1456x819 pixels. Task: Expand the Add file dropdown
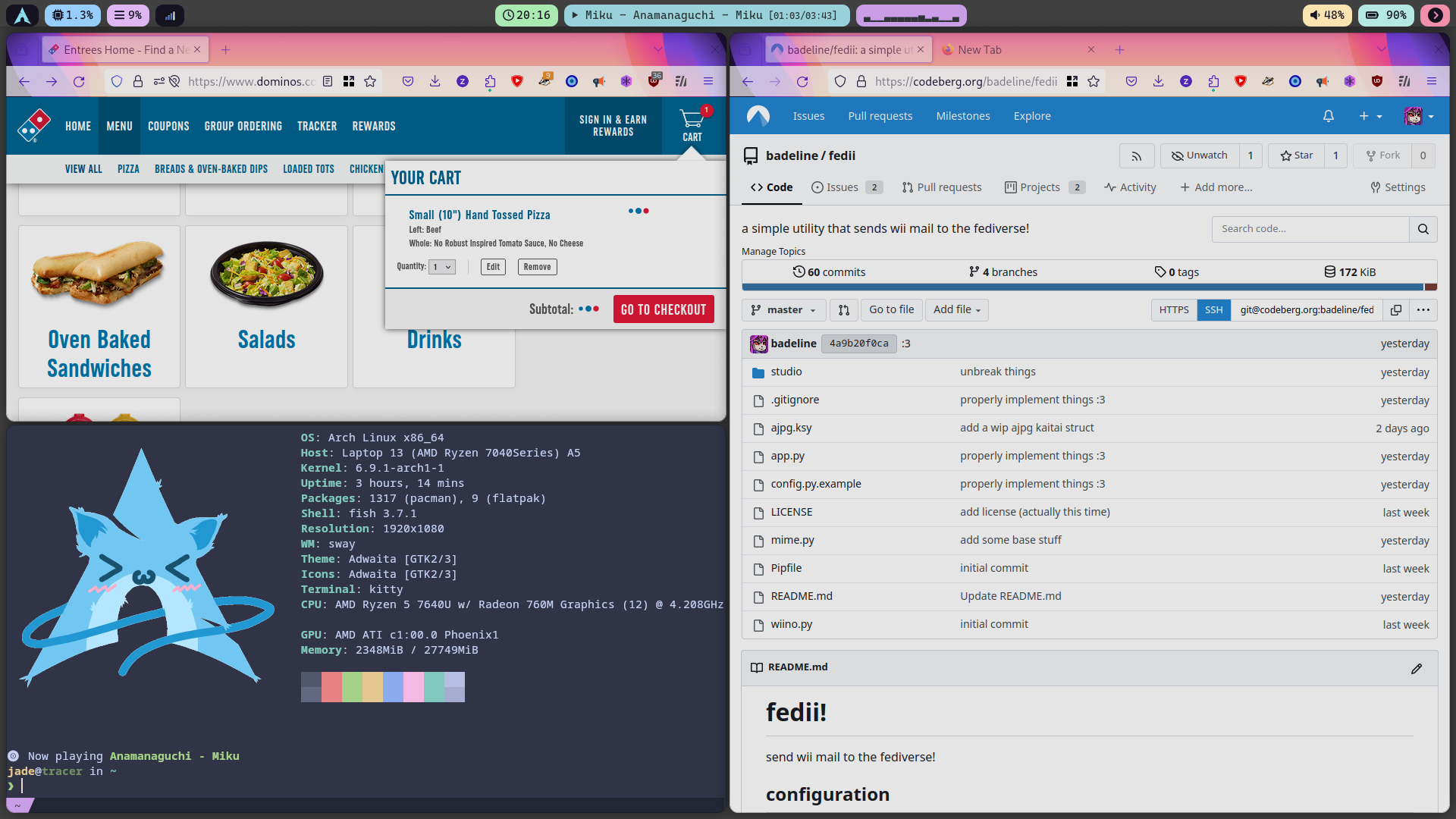pyautogui.click(x=956, y=309)
